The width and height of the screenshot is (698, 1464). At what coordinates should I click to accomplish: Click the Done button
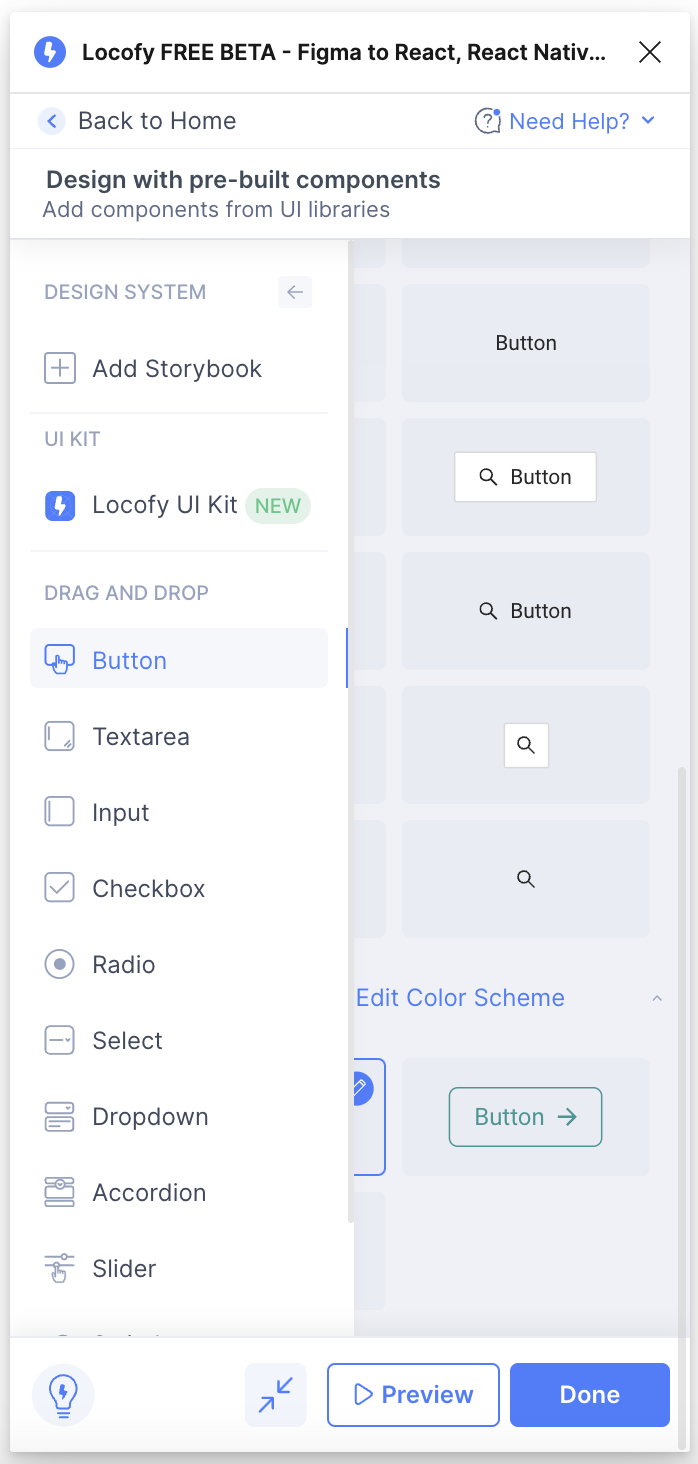[x=589, y=1394]
